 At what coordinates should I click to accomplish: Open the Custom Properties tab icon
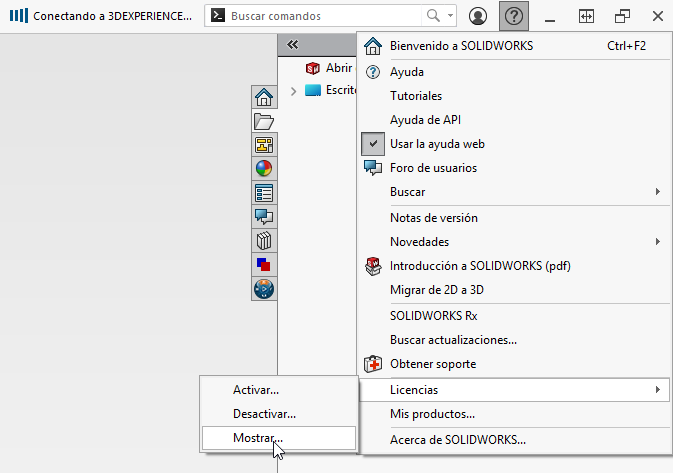(264, 193)
